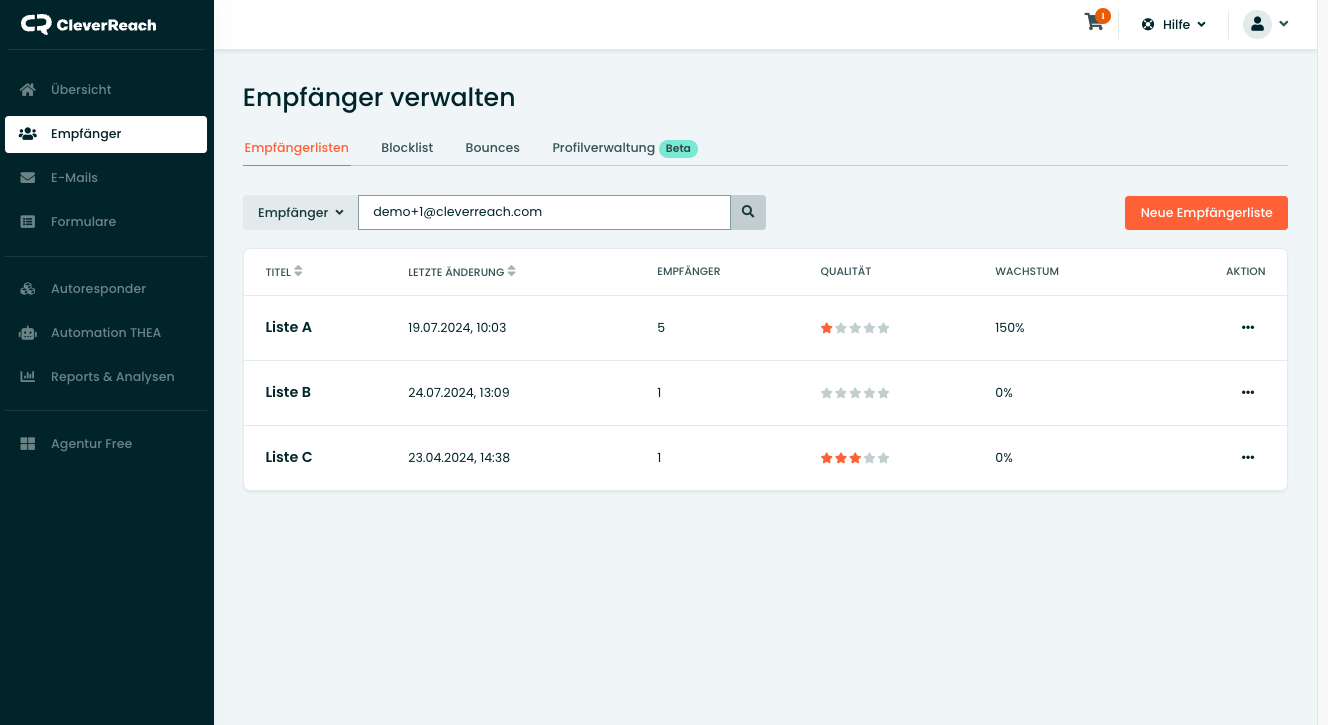The height and width of the screenshot is (725, 1328).
Task: Open Automation THEA in the sidebar
Action: (106, 332)
